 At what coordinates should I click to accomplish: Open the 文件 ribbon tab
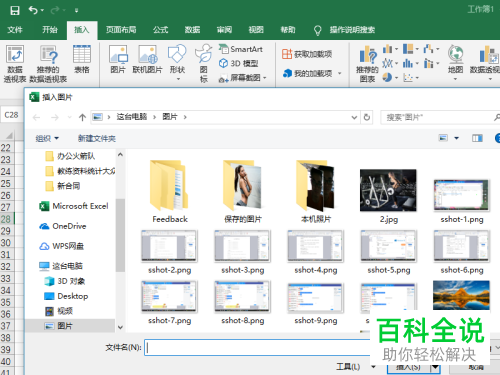point(15,30)
